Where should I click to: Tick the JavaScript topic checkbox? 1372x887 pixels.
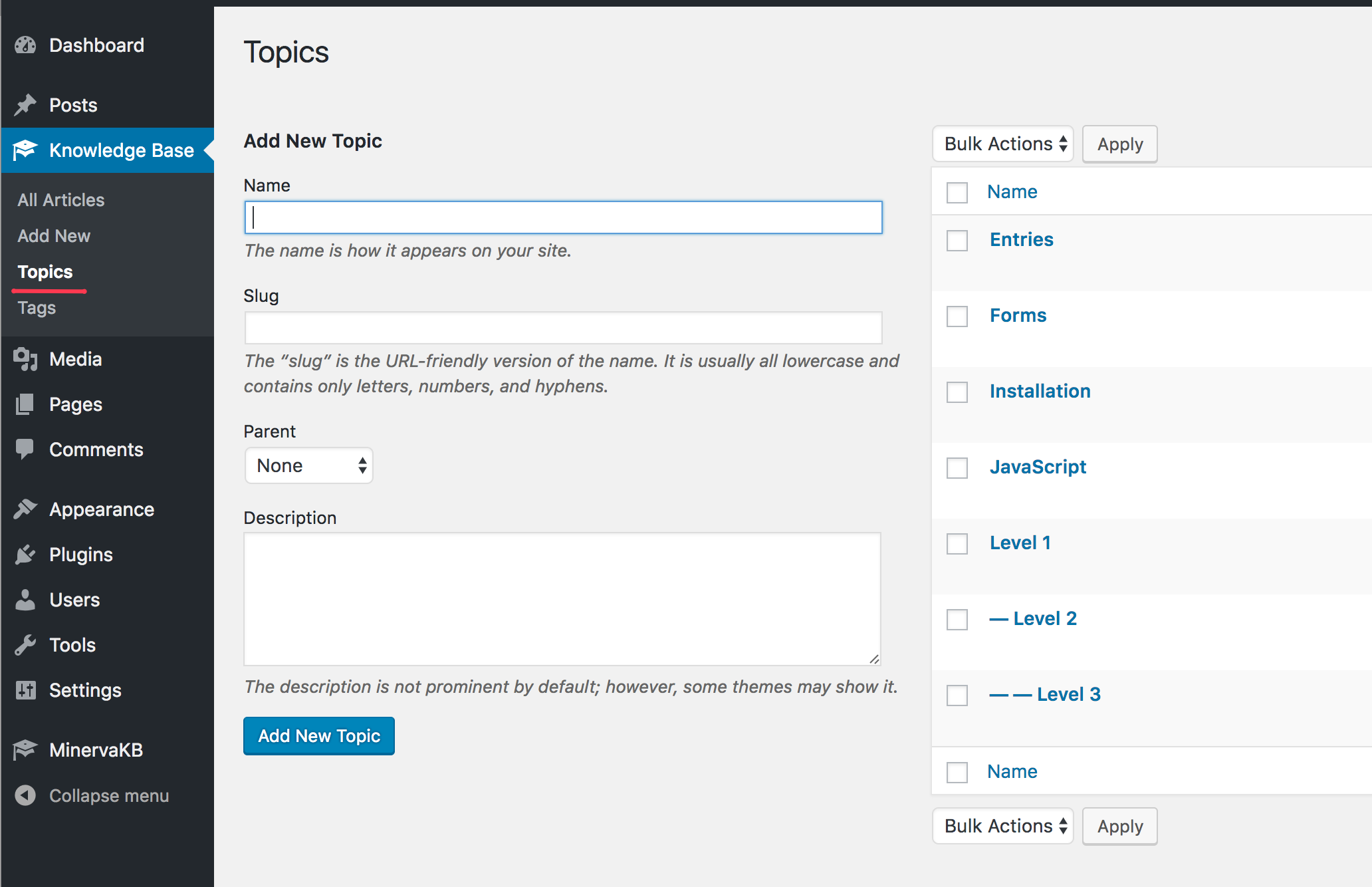957,468
